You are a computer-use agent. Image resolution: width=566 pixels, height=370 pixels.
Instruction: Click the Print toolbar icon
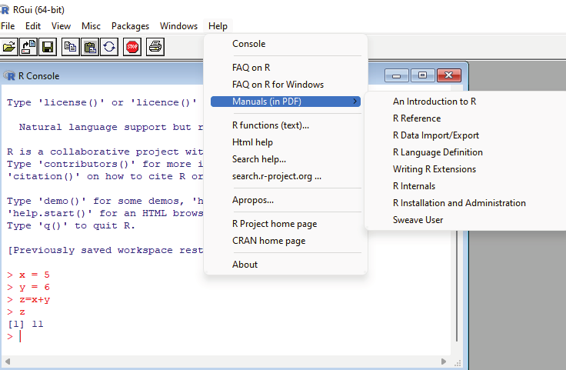click(x=156, y=47)
